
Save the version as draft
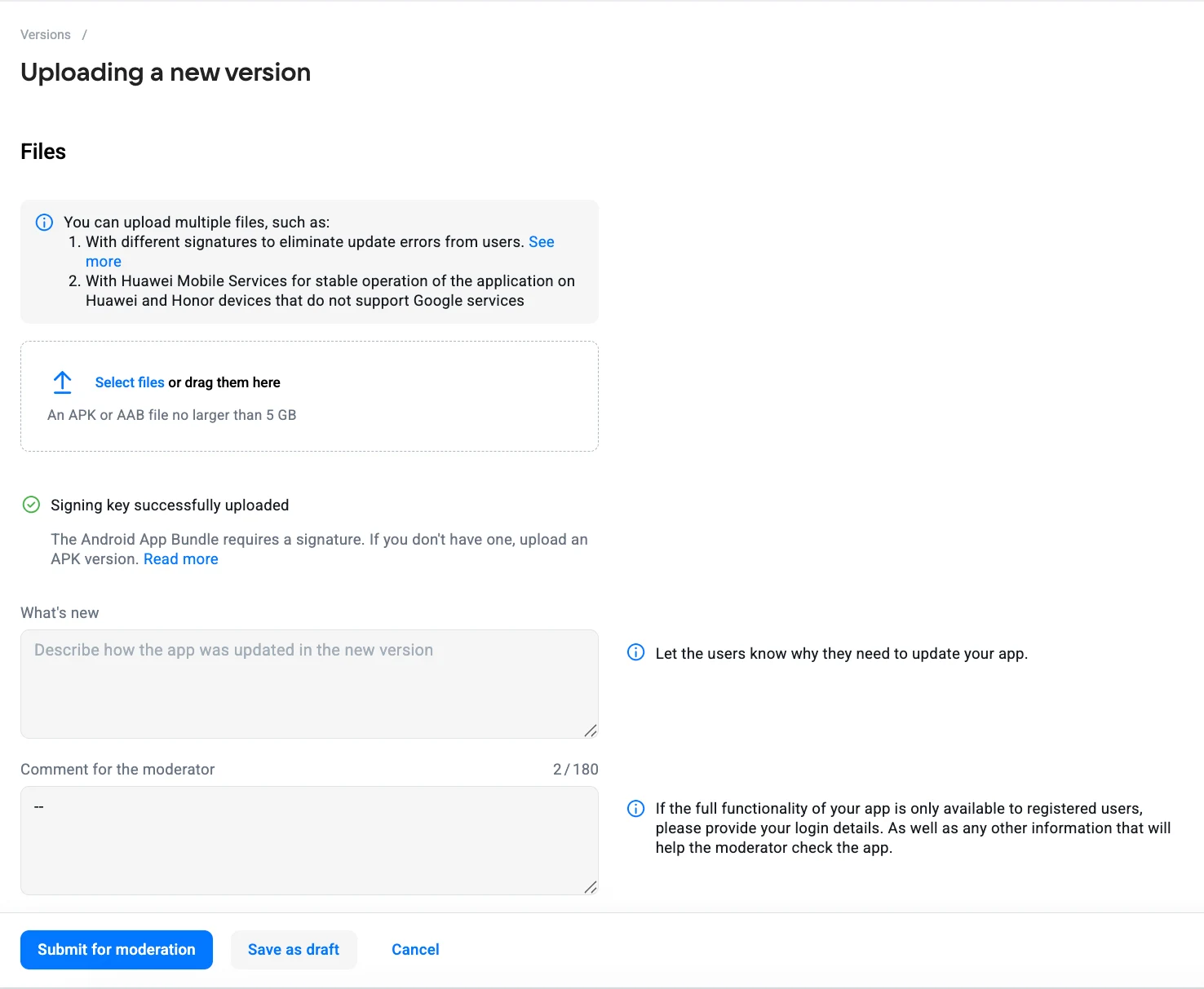coord(294,950)
